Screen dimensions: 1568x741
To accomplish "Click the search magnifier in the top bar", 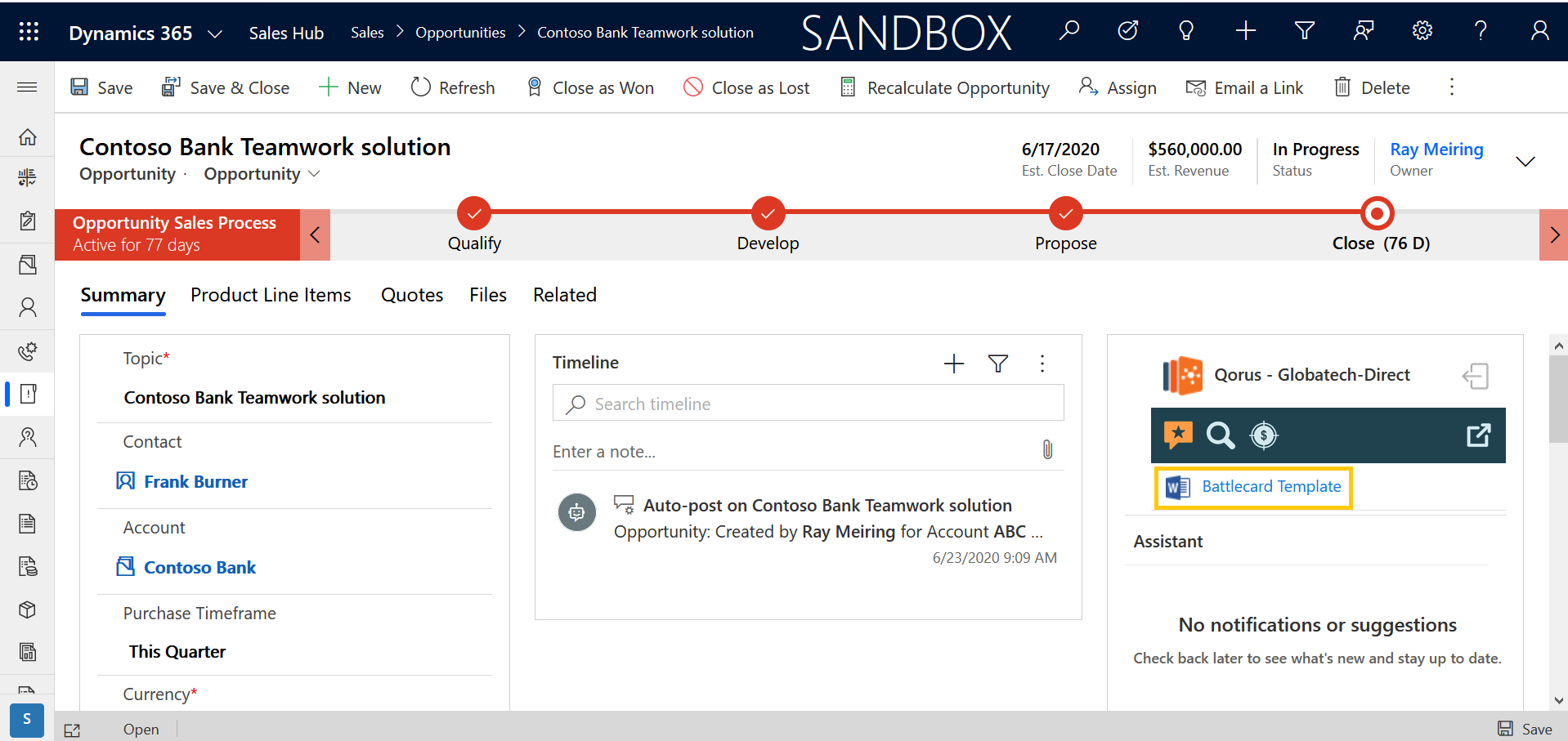I will (x=1068, y=31).
